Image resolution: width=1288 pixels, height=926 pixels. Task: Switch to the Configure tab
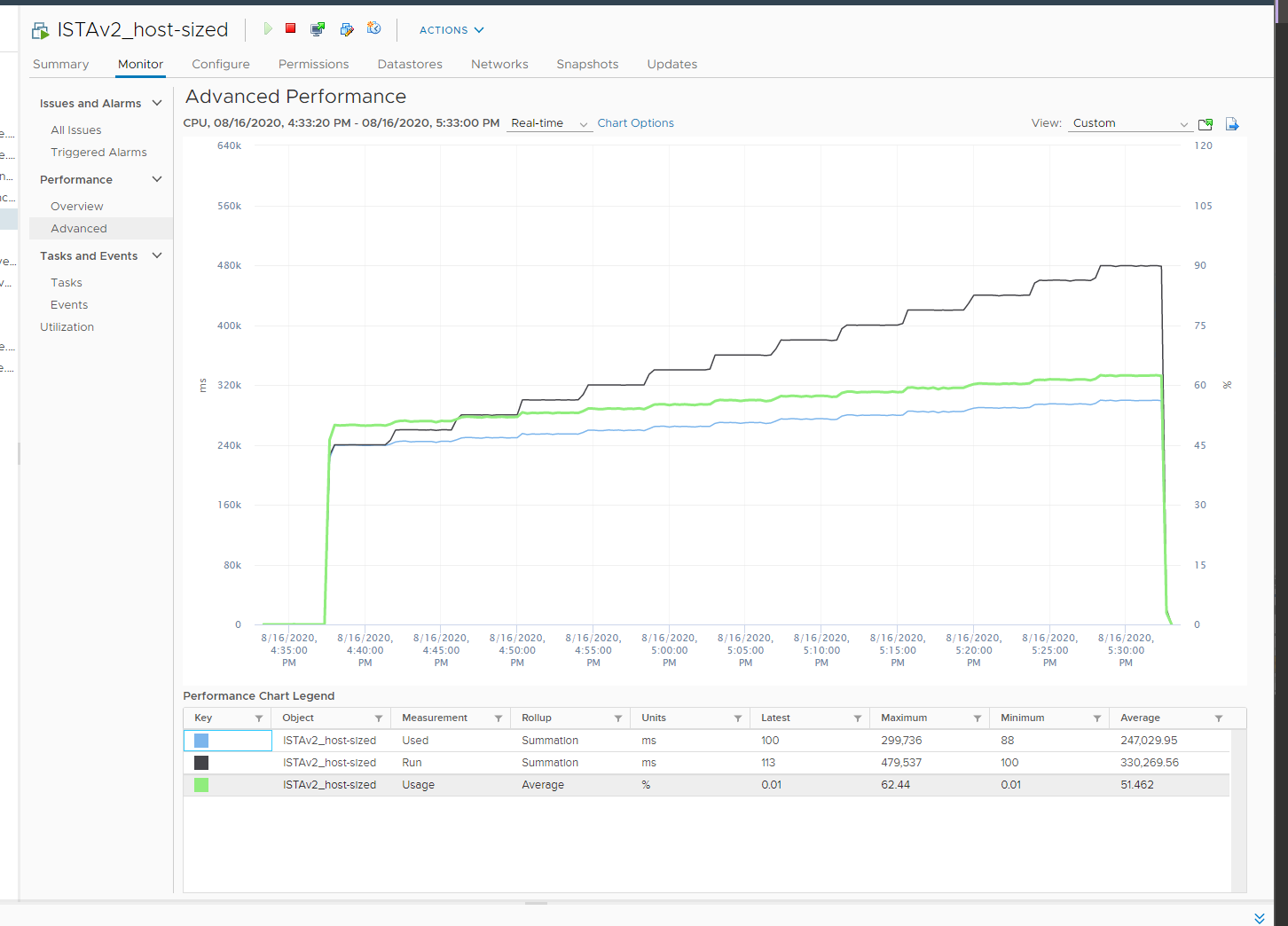221,64
